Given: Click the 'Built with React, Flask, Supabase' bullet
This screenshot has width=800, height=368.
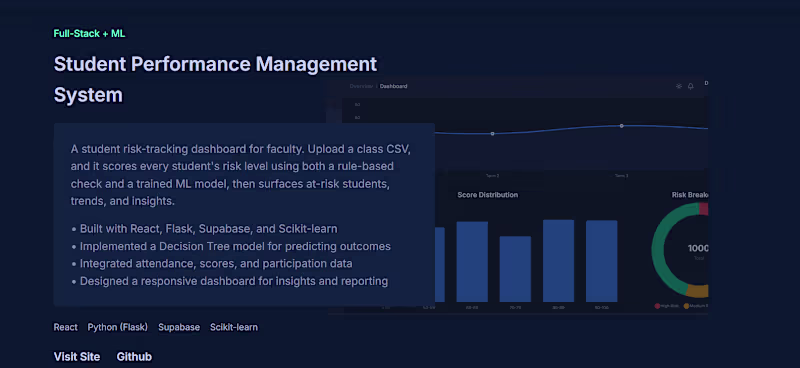Looking at the screenshot, I should [x=204, y=229].
